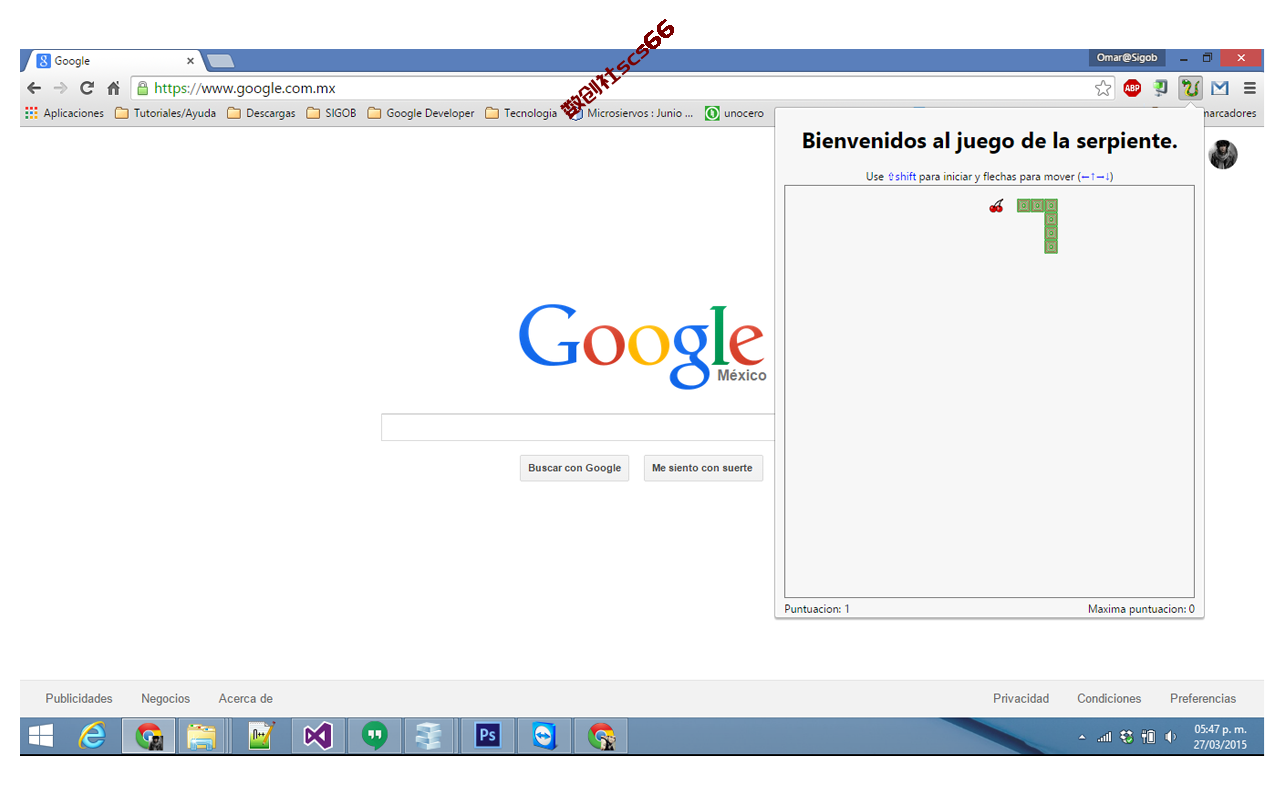Click the Maxima puntuacion: 0 text
The width and height of the screenshot is (1280, 800).
(x=1141, y=609)
